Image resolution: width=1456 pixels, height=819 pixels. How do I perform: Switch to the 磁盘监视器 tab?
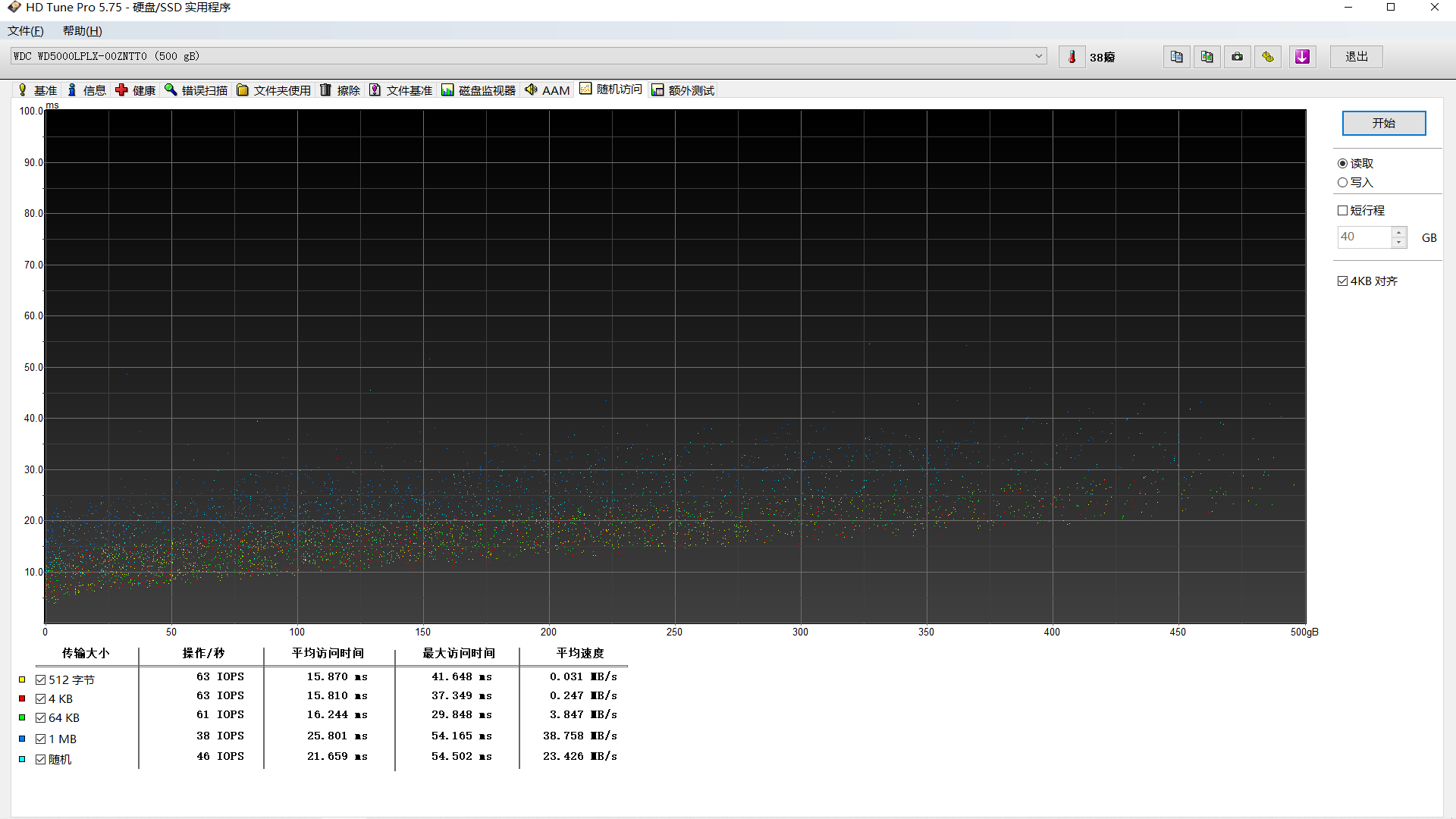pyautogui.click(x=479, y=90)
